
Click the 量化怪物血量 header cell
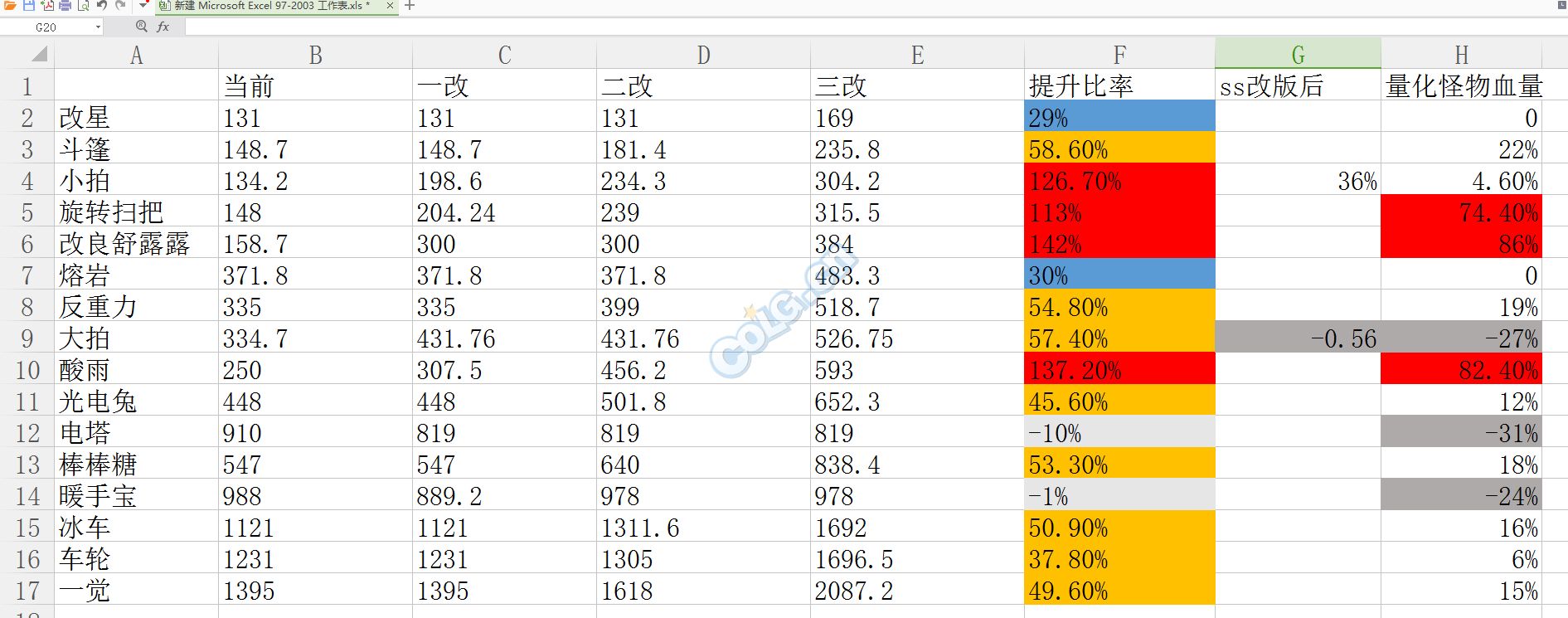tap(1461, 85)
